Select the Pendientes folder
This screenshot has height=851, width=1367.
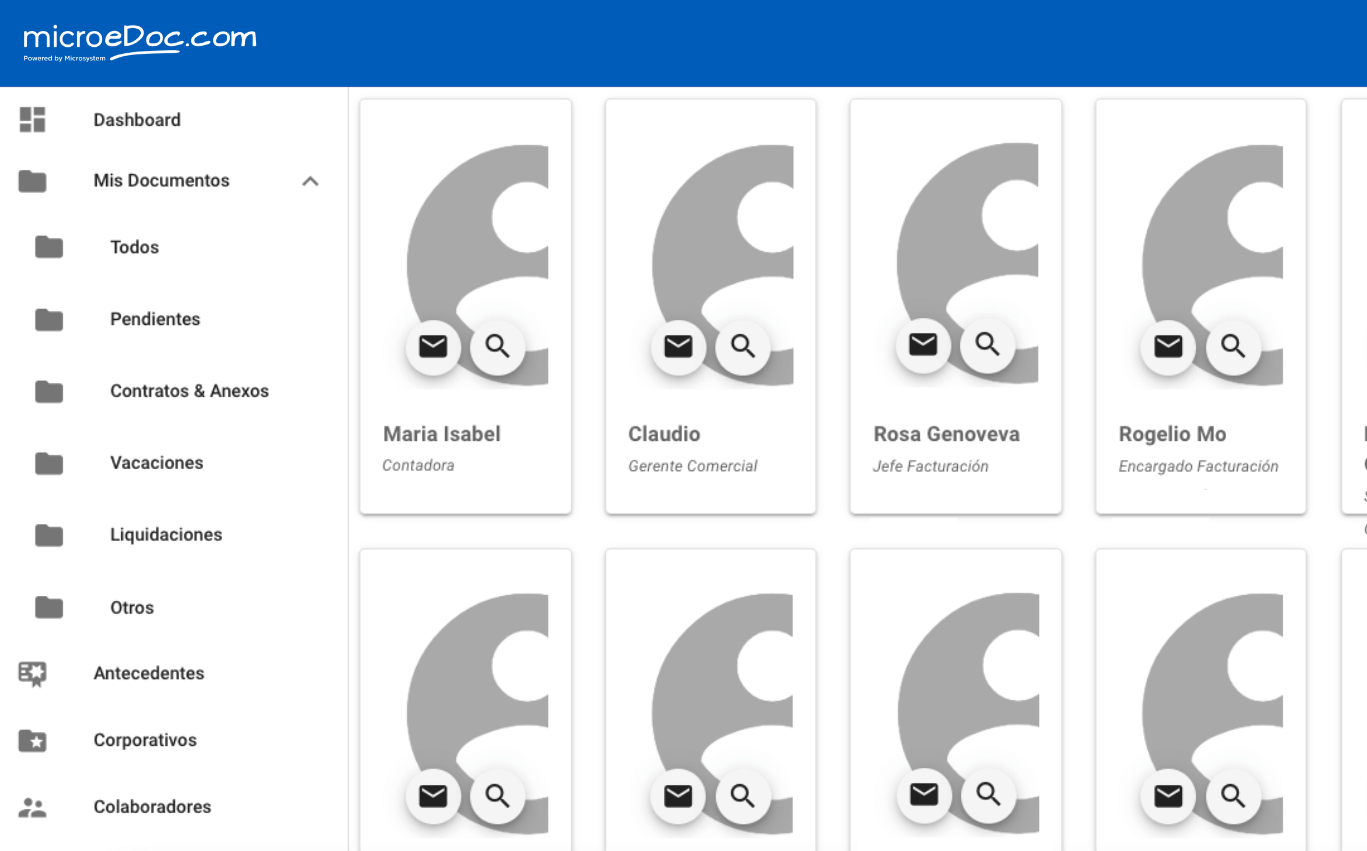pyautogui.click(x=155, y=318)
